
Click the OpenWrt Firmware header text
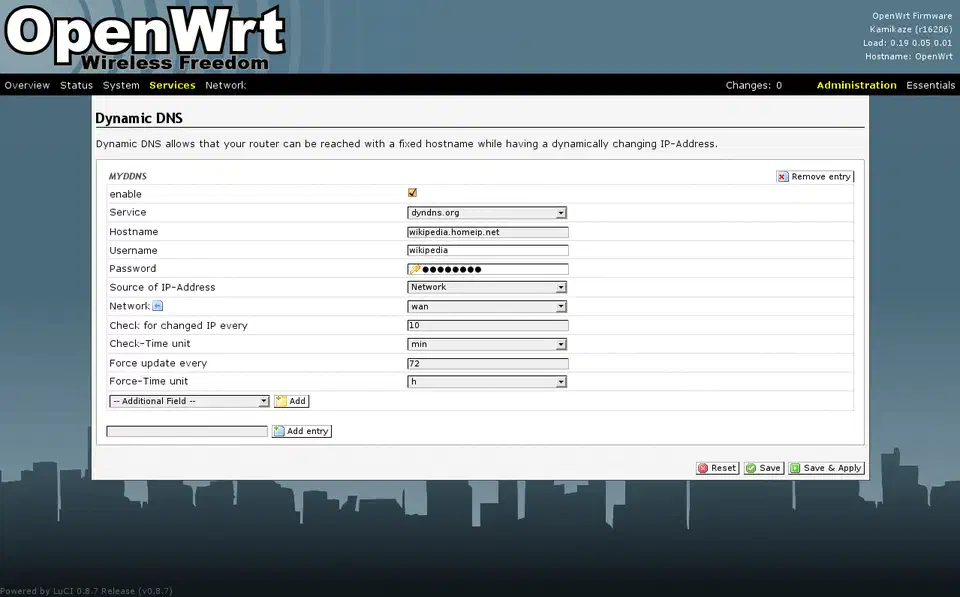(912, 16)
